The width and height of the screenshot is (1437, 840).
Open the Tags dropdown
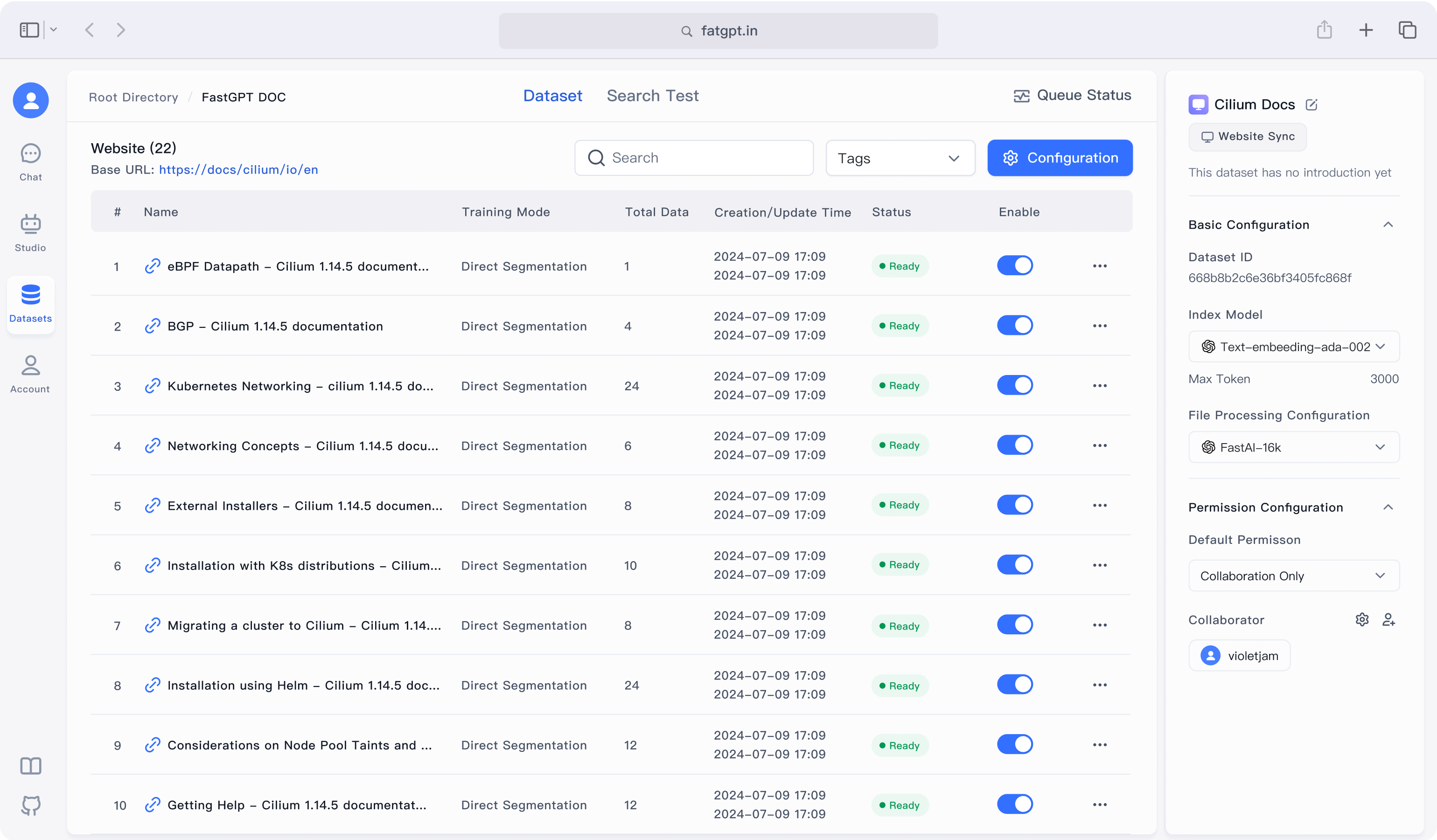pyautogui.click(x=900, y=158)
